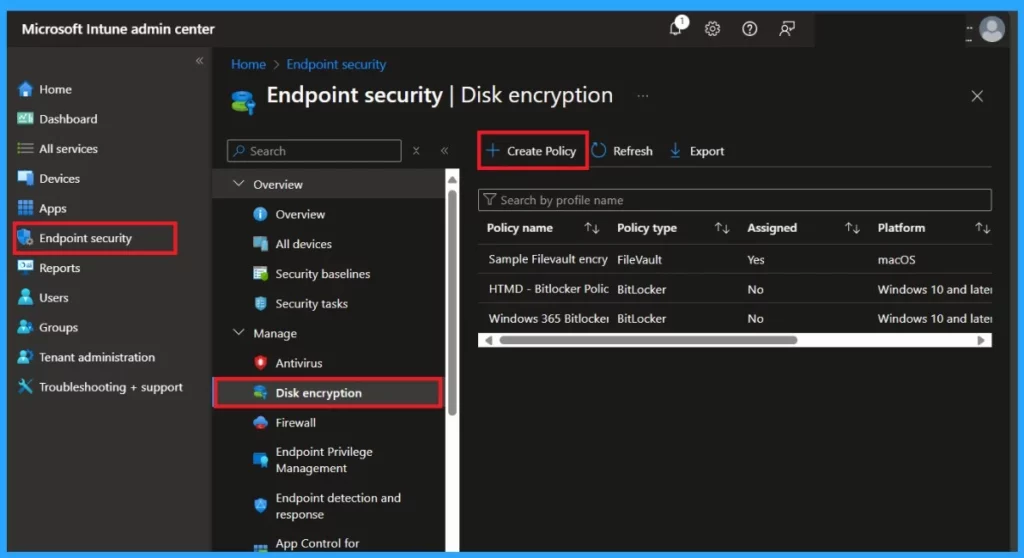Image resolution: width=1024 pixels, height=558 pixels.
Task: Click the Antivirus shield icon
Action: coord(261,363)
